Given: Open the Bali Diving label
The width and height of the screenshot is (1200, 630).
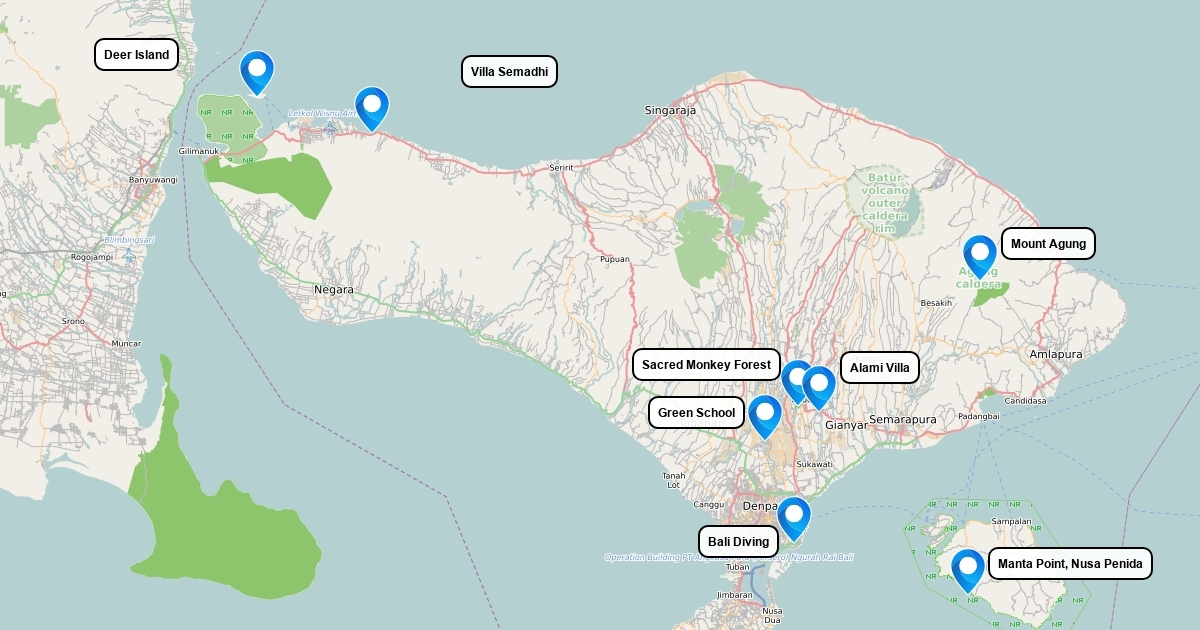Looking at the screenshot, I should tap(738, 542).
